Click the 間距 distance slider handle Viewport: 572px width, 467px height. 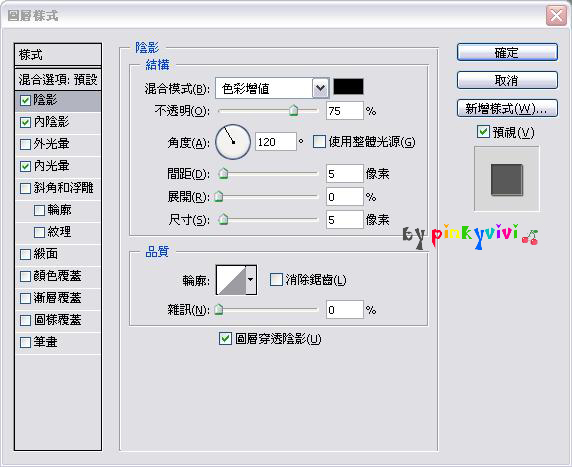(224, 173)
